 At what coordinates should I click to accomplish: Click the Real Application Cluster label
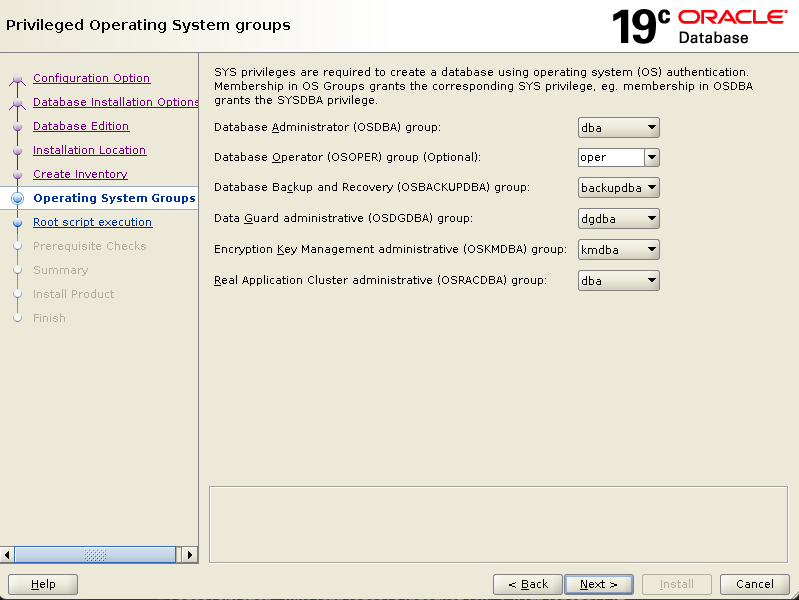click(380, 280)
